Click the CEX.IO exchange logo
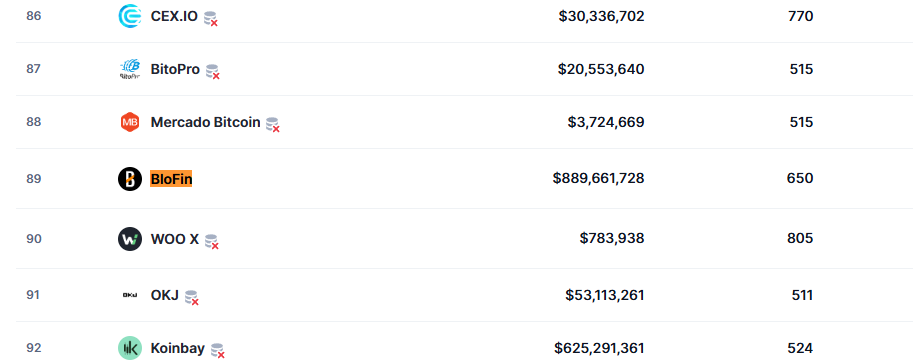 pos(129,16)
